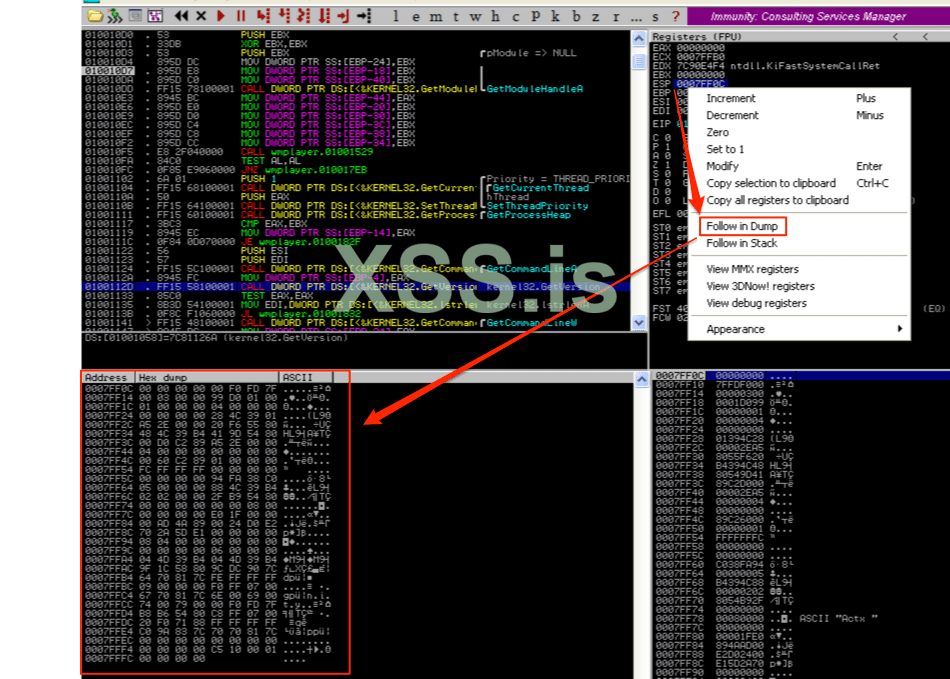Screen dimensions: 950x679
Task: Open the log window with 'l' button
Action: pyautogui.click(x=396, y=16)
